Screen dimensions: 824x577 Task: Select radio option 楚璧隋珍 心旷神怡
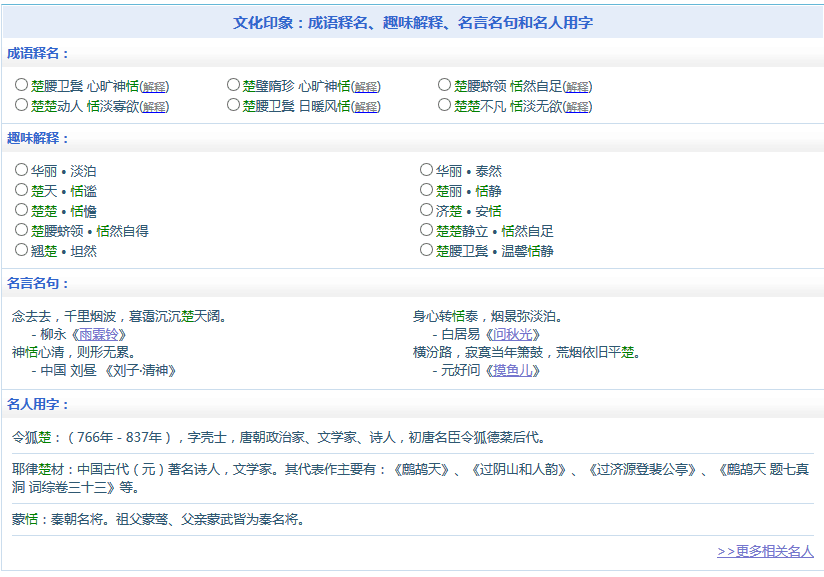click(x=233, y=86)
